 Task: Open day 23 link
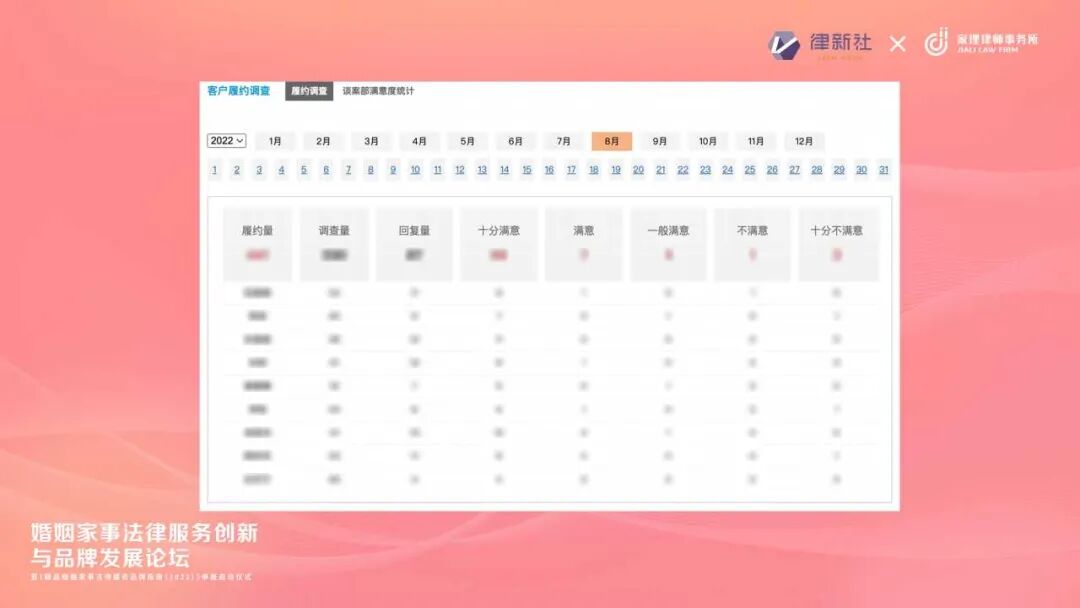tap(705, 169)
